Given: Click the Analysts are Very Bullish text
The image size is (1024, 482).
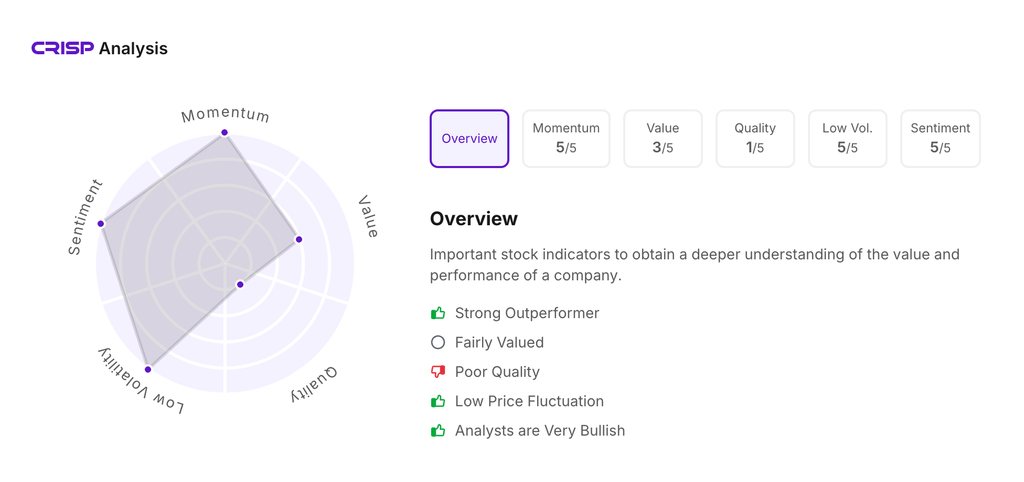Looking at the screenshot, I should tap(540, 431).
